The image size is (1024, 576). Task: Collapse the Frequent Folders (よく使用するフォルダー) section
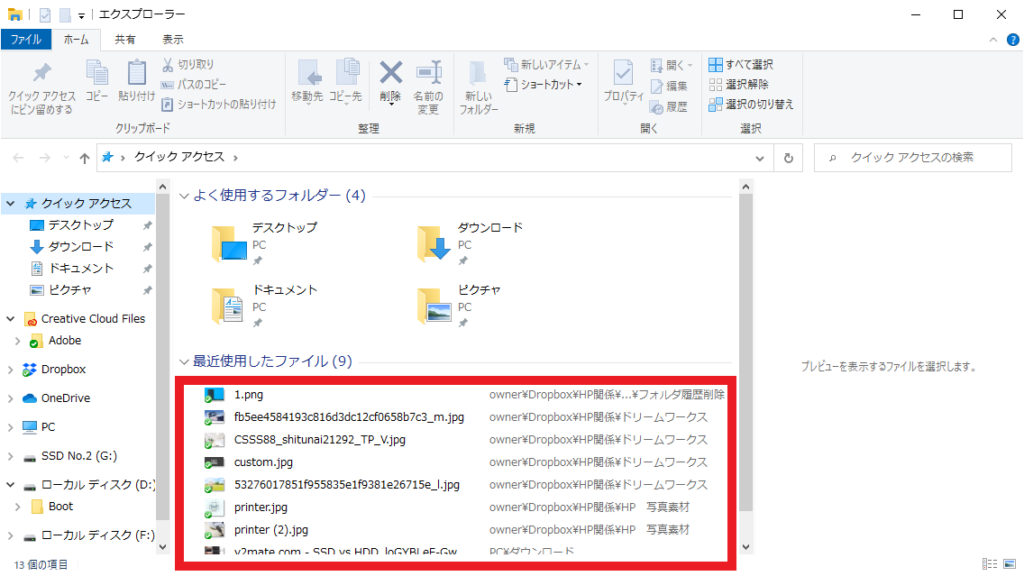[x=184, y=195]
